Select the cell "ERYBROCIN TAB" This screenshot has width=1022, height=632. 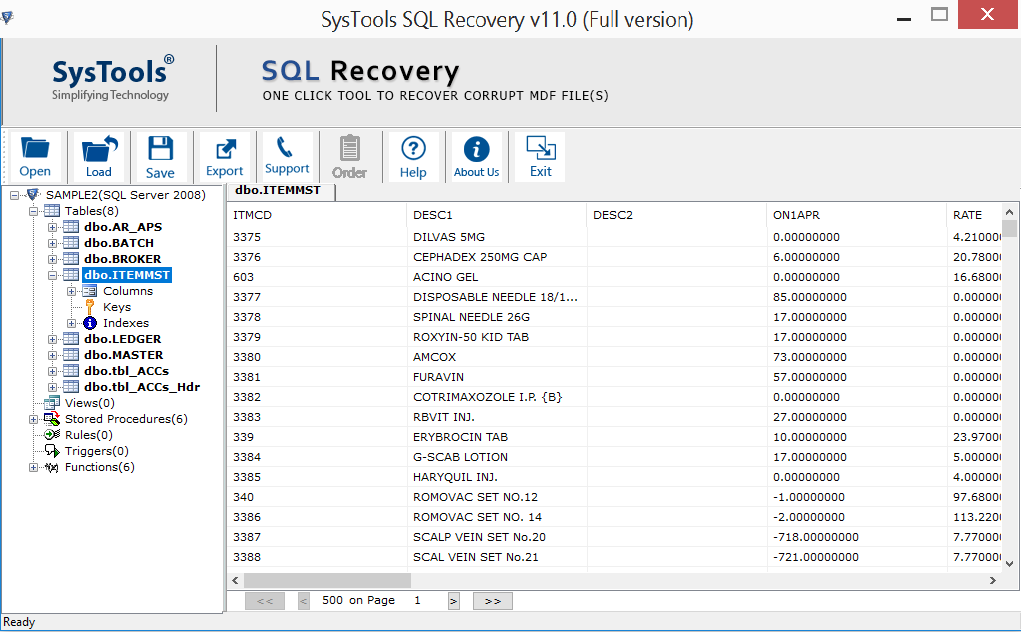[497, 437]
